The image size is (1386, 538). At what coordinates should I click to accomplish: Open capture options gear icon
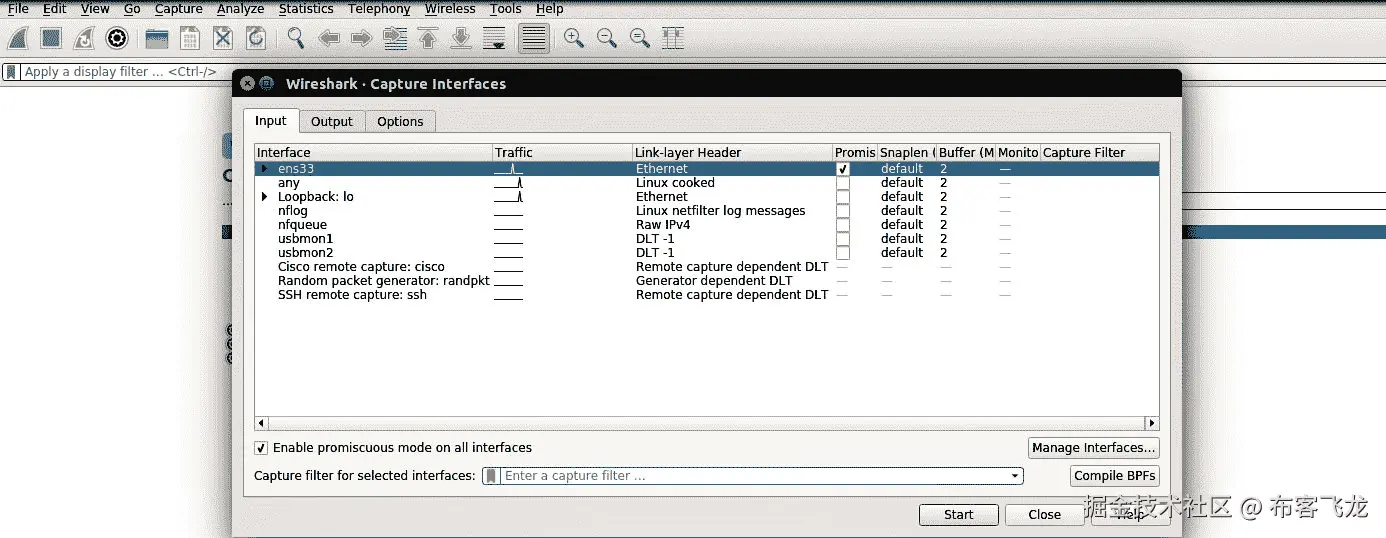117,38
